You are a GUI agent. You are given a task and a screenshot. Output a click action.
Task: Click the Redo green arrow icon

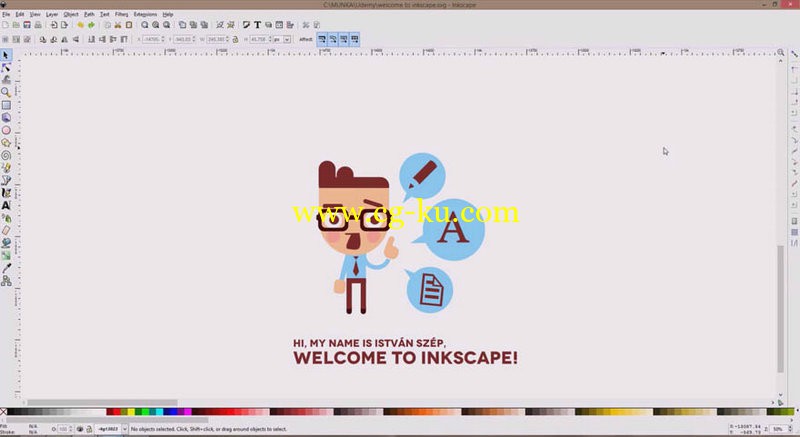pyautogui.click(x=91, y=24)
